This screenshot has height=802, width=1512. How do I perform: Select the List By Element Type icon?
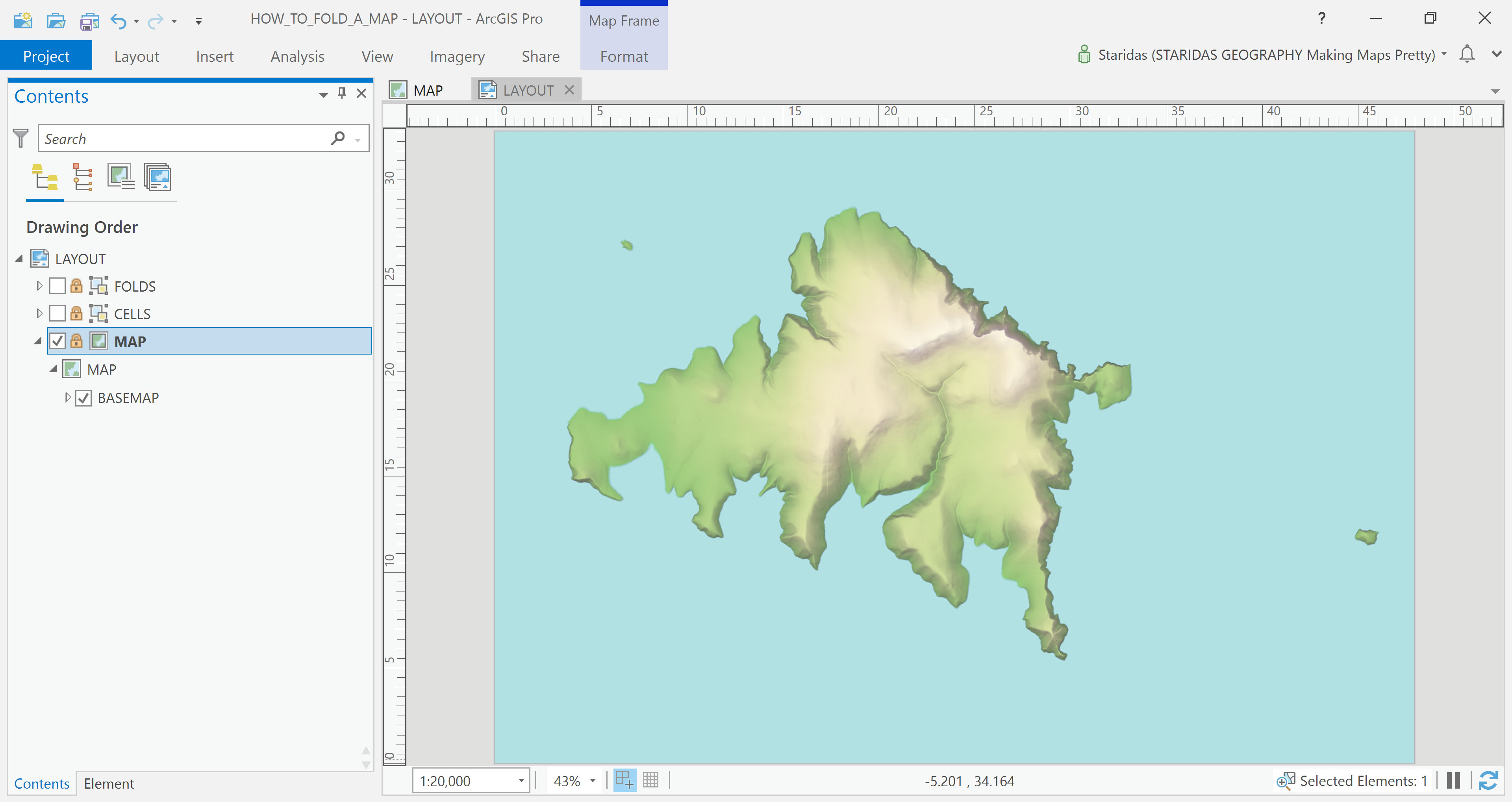pyautogui.click(x=82, y=177)
